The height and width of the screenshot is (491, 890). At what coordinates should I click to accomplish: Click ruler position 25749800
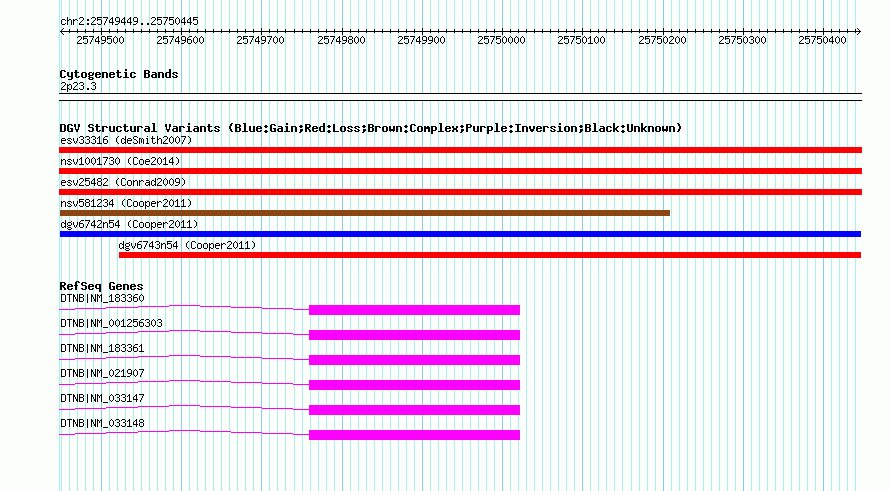(341, 40)
